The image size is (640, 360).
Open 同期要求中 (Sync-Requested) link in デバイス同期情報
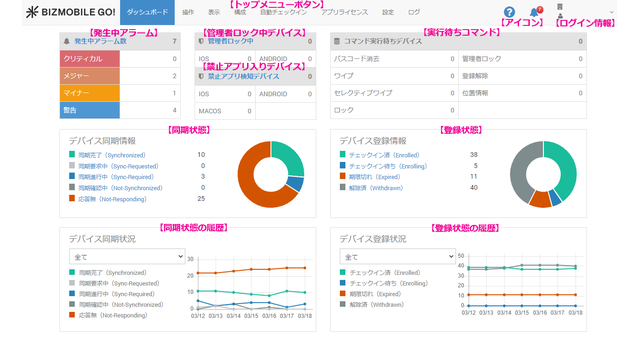118,166
